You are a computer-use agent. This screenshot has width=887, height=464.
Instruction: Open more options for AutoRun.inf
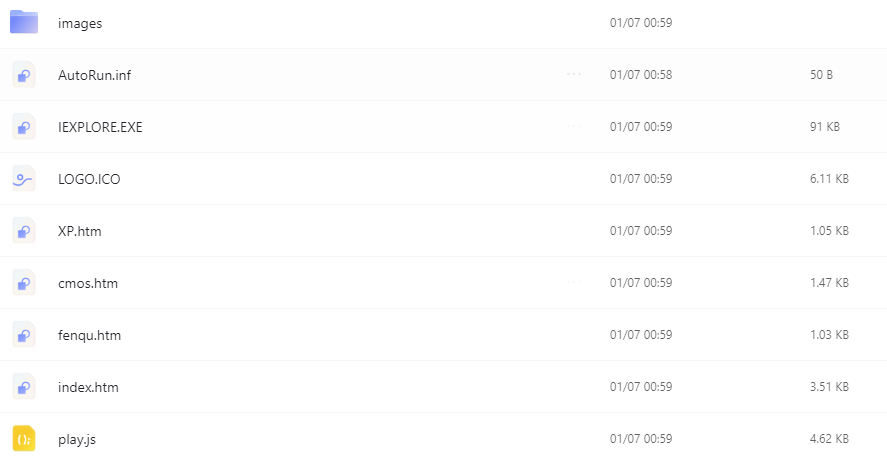[574, 74]
